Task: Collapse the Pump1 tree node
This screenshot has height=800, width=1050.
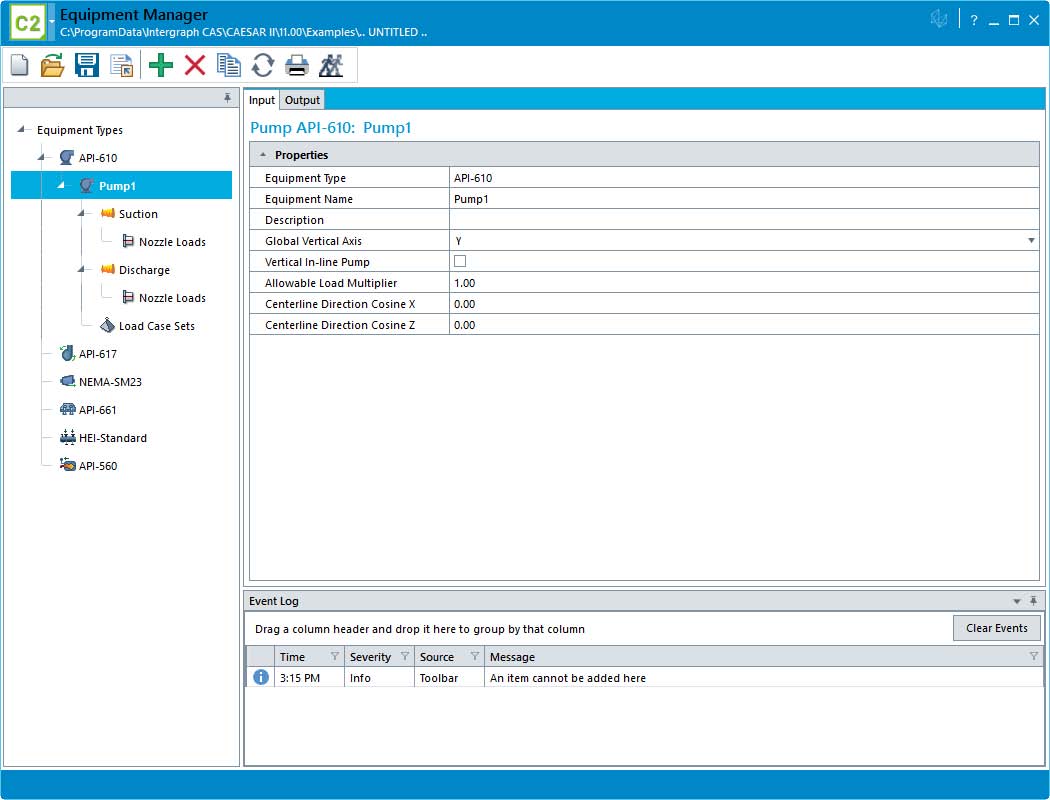Action: coord(62,185)
